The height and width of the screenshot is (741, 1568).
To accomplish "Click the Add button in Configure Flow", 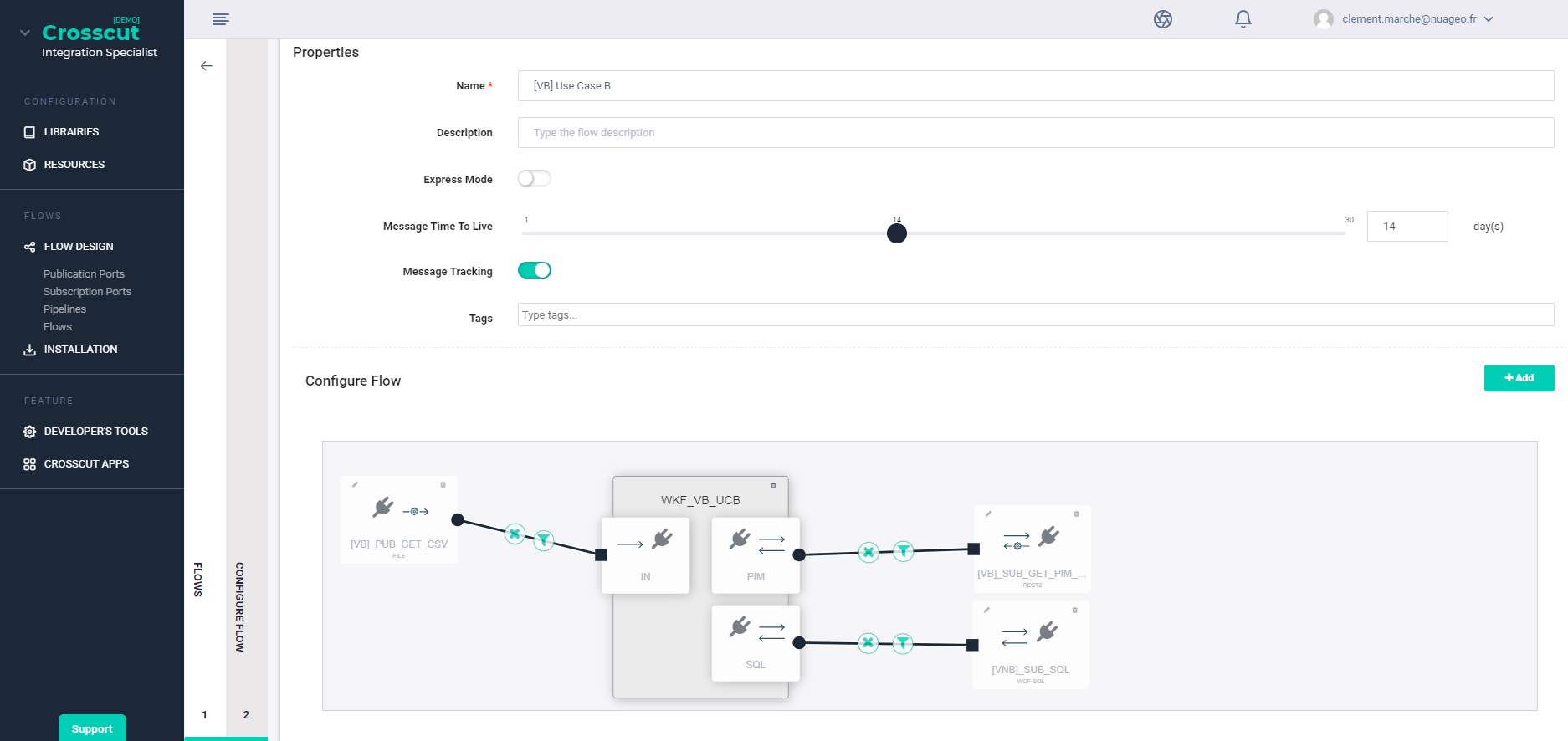I will tap(1519, 378).
